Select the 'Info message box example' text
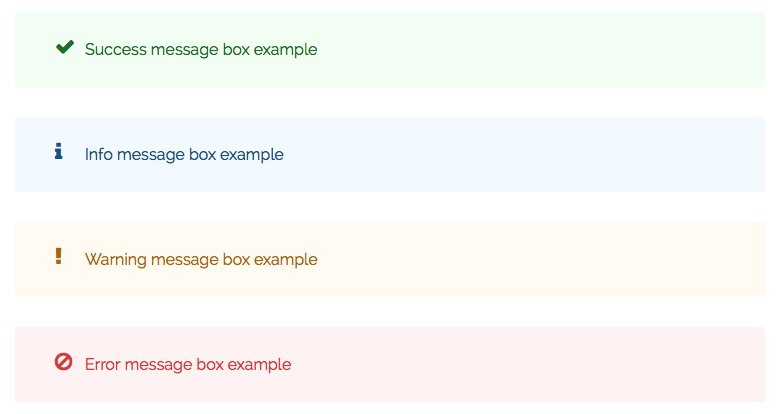The image size is (779, 414). coord(184,155)
